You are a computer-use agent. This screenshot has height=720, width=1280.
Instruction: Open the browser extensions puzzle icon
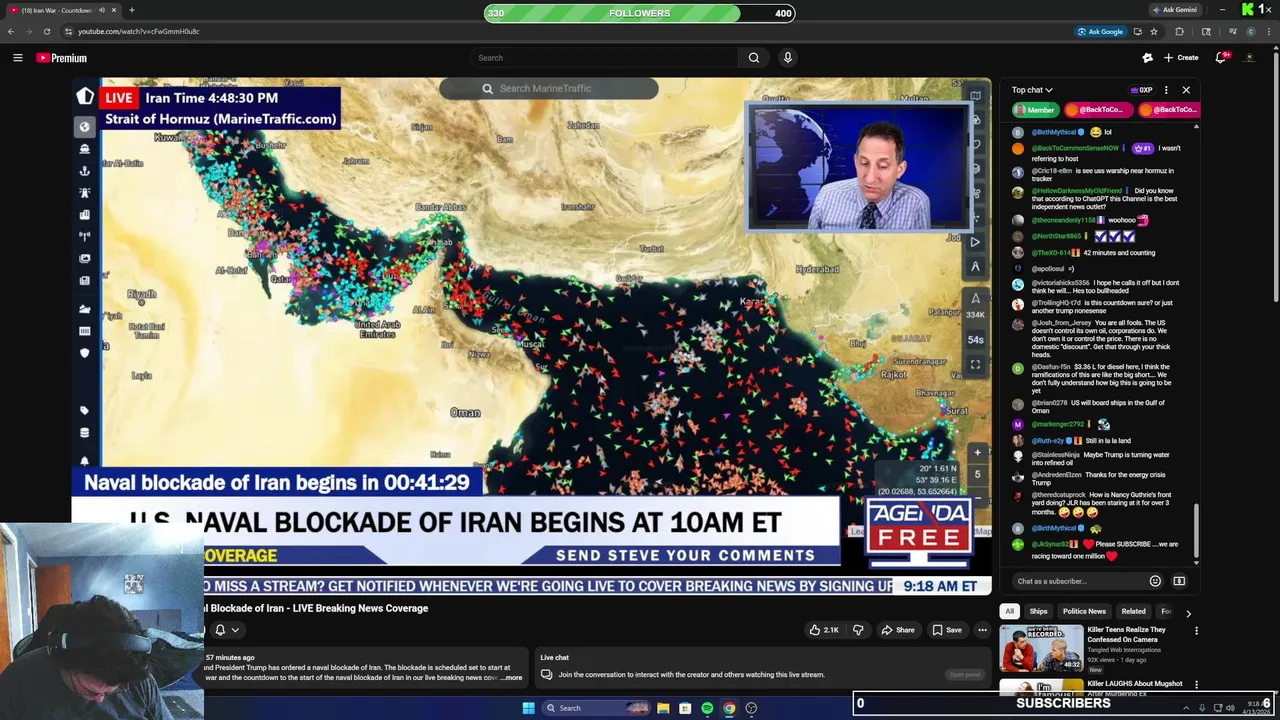tap(1179, 31)
